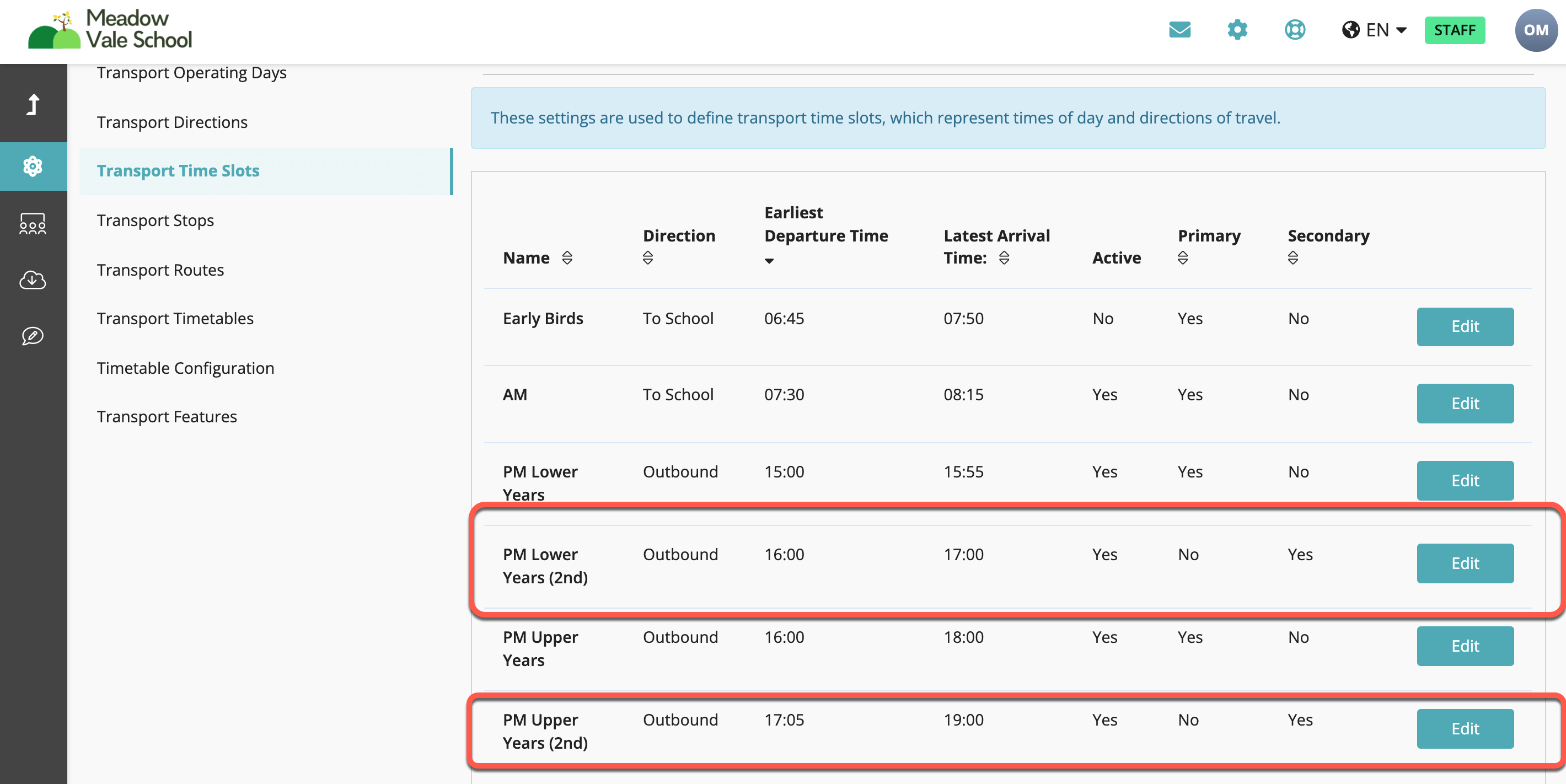Sort table by Primary column

tap(1182, 257)
